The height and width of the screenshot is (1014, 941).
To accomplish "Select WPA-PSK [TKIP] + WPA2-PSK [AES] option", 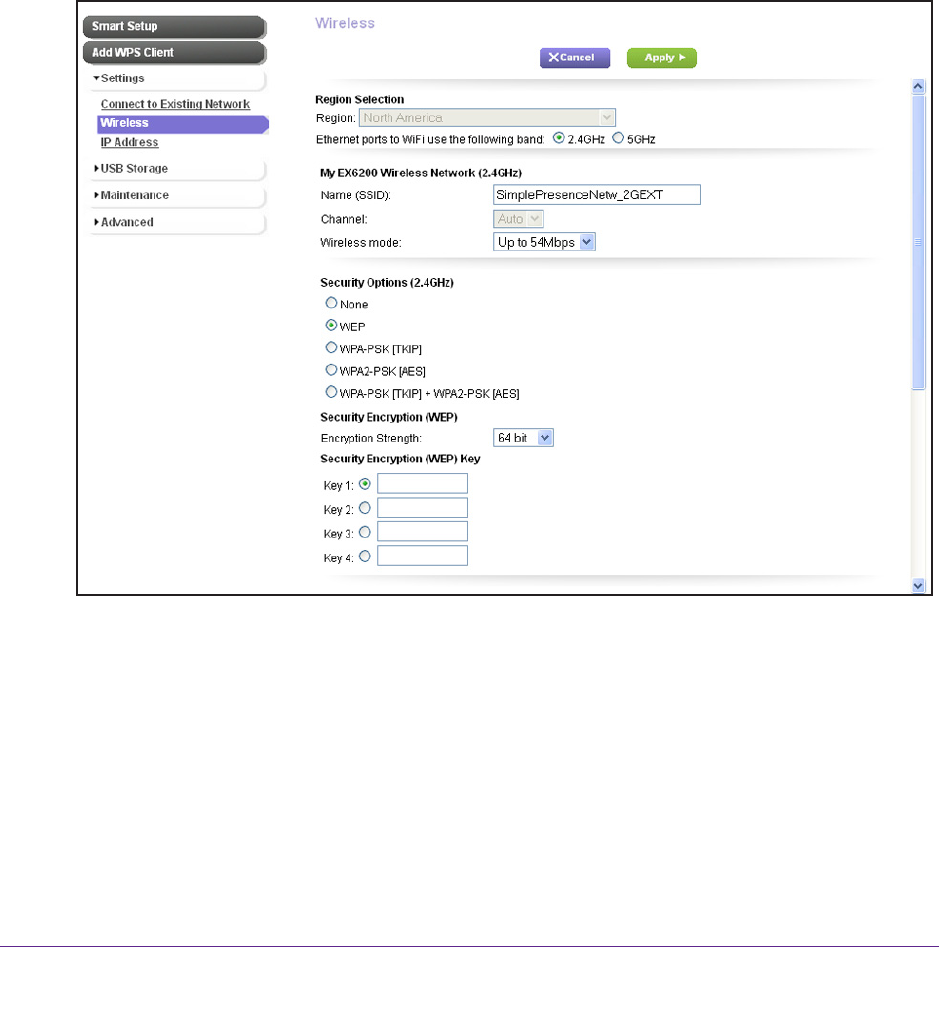I will [331, 392].
